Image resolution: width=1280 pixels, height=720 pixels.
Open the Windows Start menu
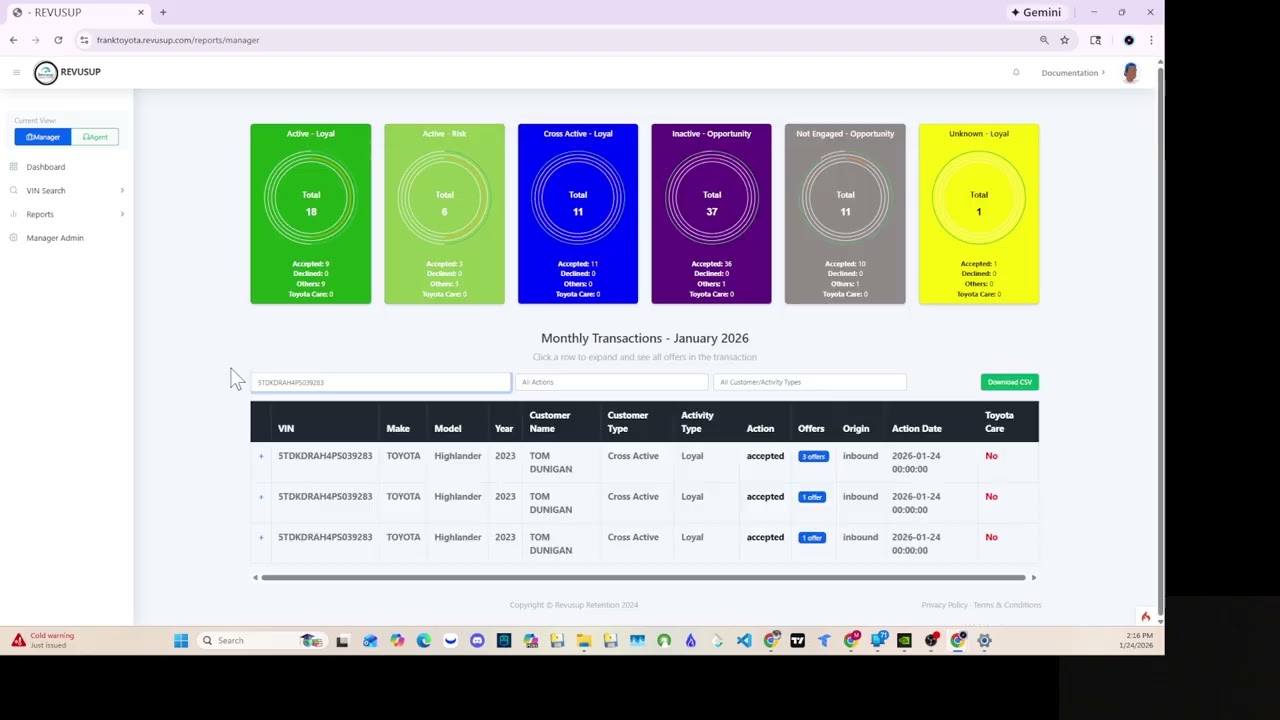point(181,641)
